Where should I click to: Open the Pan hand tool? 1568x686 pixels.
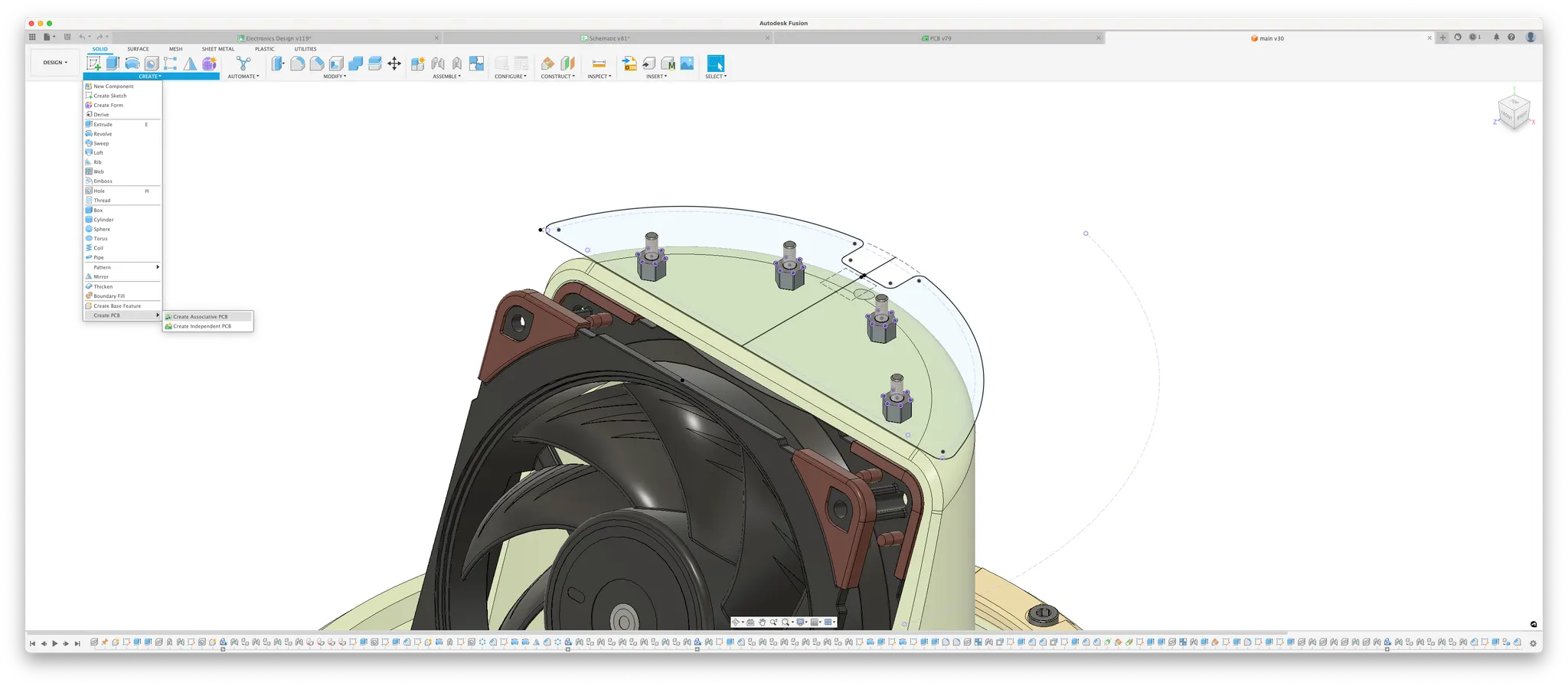tap(762, 622)
